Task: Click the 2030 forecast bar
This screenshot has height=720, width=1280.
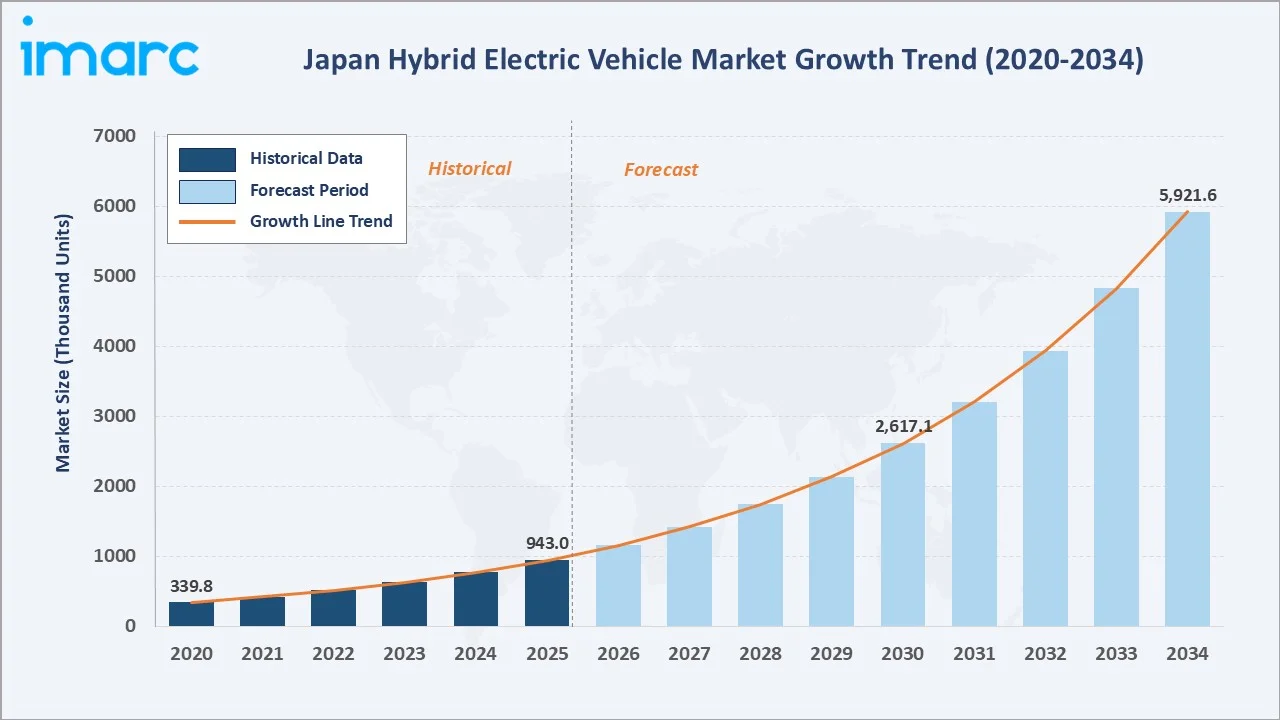Action: click(903, 535)
